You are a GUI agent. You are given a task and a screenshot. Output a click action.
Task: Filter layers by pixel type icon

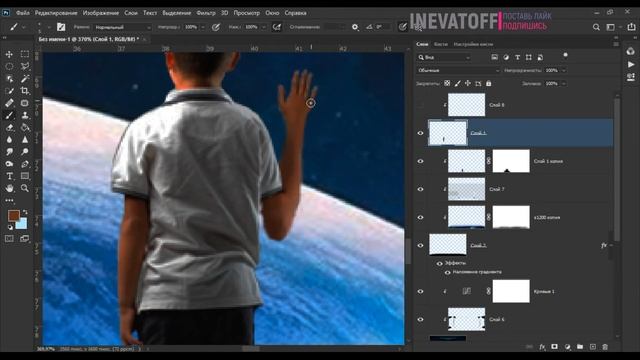point(495,57)
